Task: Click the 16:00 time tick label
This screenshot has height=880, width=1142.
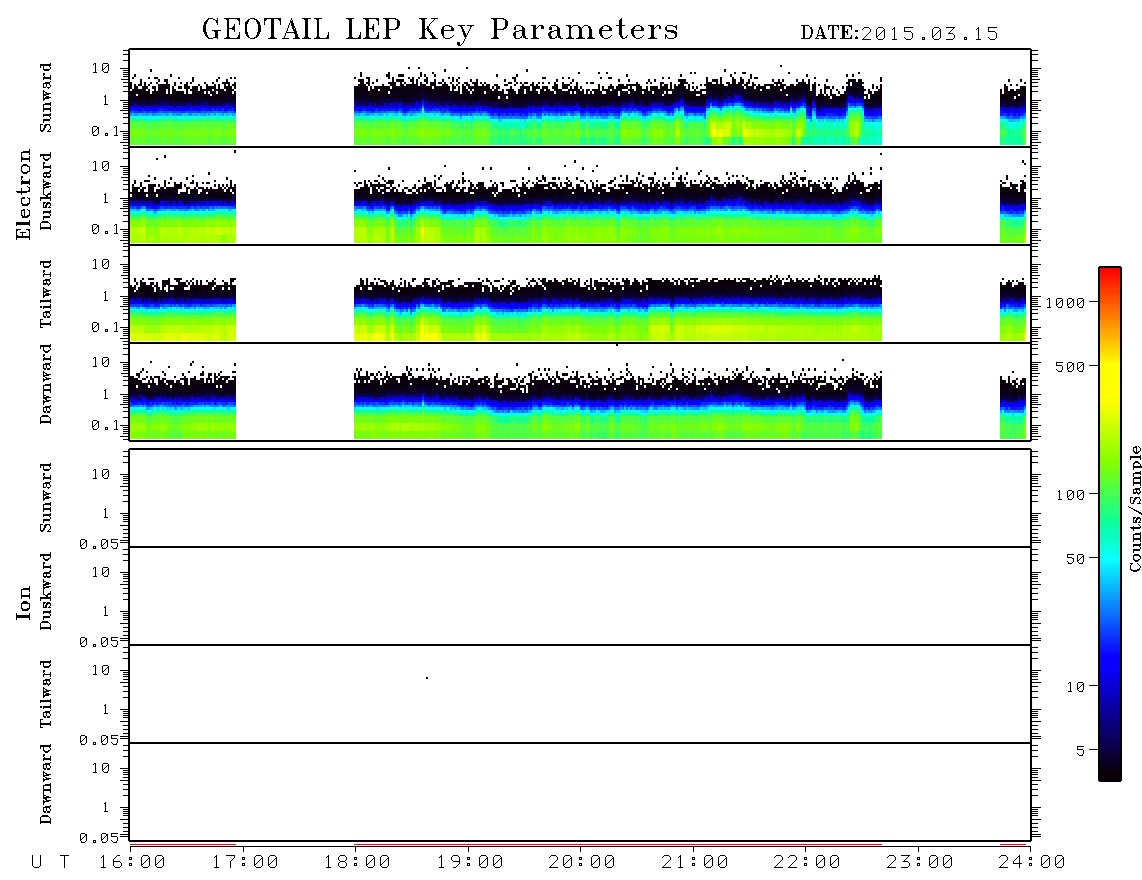Action: pos(132,863)
